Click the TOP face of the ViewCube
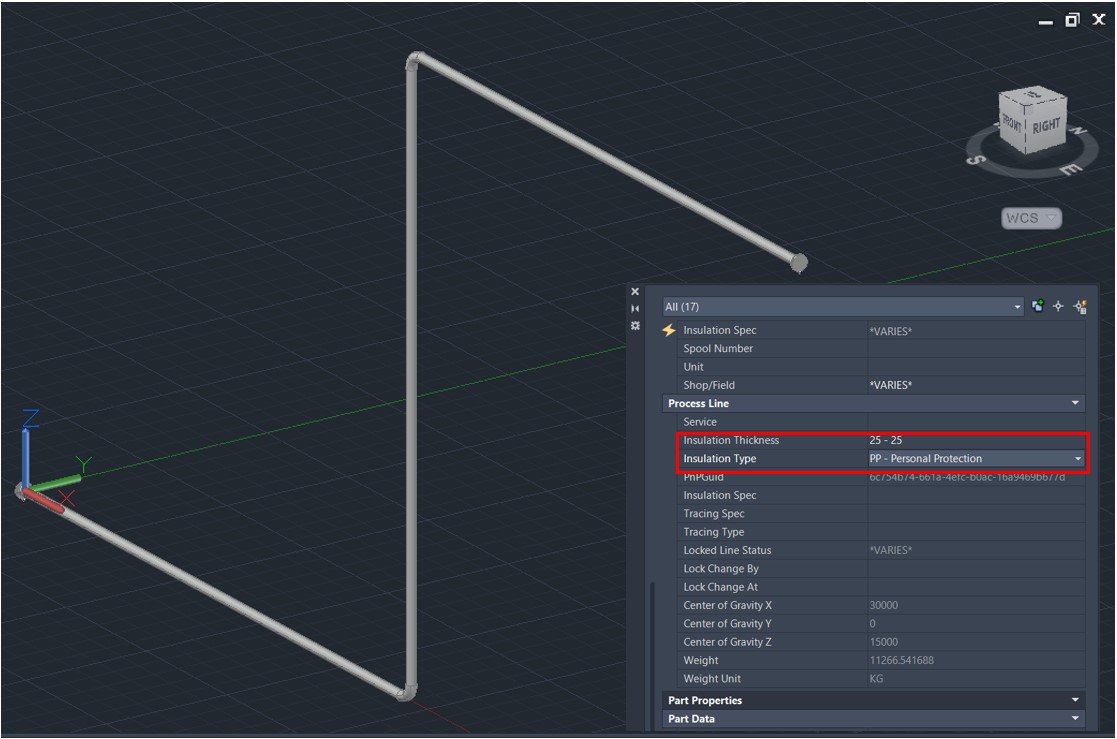Image resolution: width=1117 pixels, height=739 pixels. tap(1033, 95)
